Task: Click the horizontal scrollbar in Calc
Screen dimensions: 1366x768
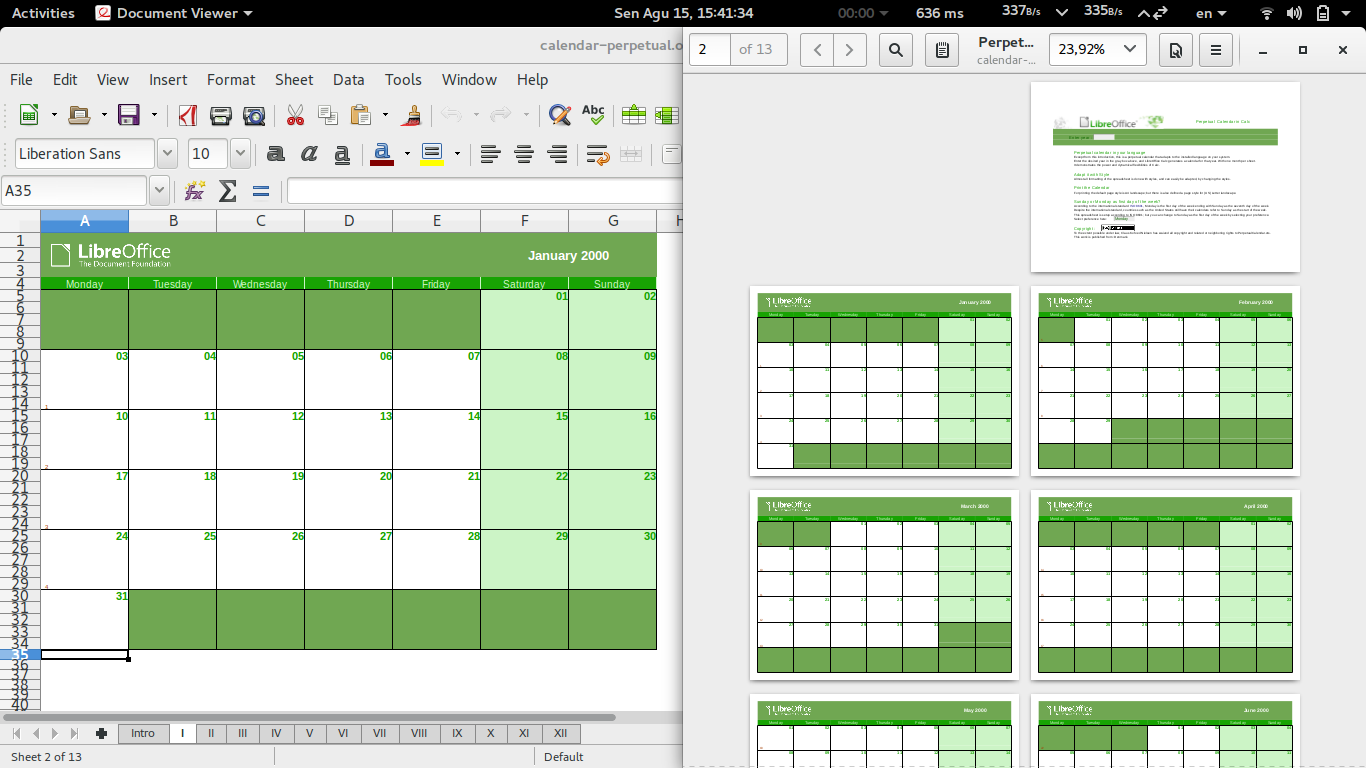Action: 309,717
